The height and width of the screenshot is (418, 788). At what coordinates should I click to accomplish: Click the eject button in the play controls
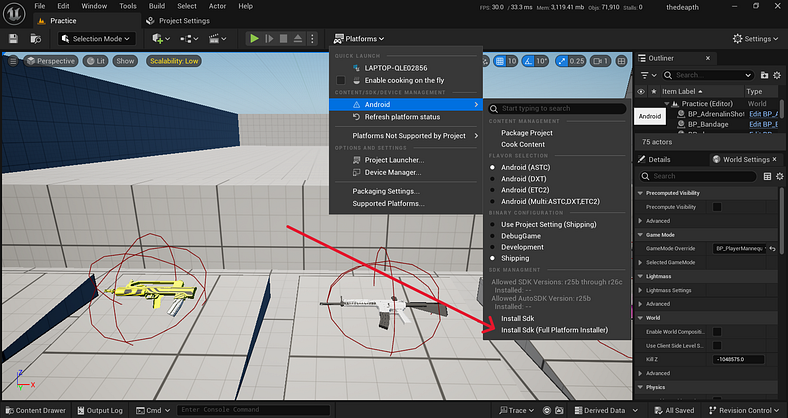tap(298, 39)
